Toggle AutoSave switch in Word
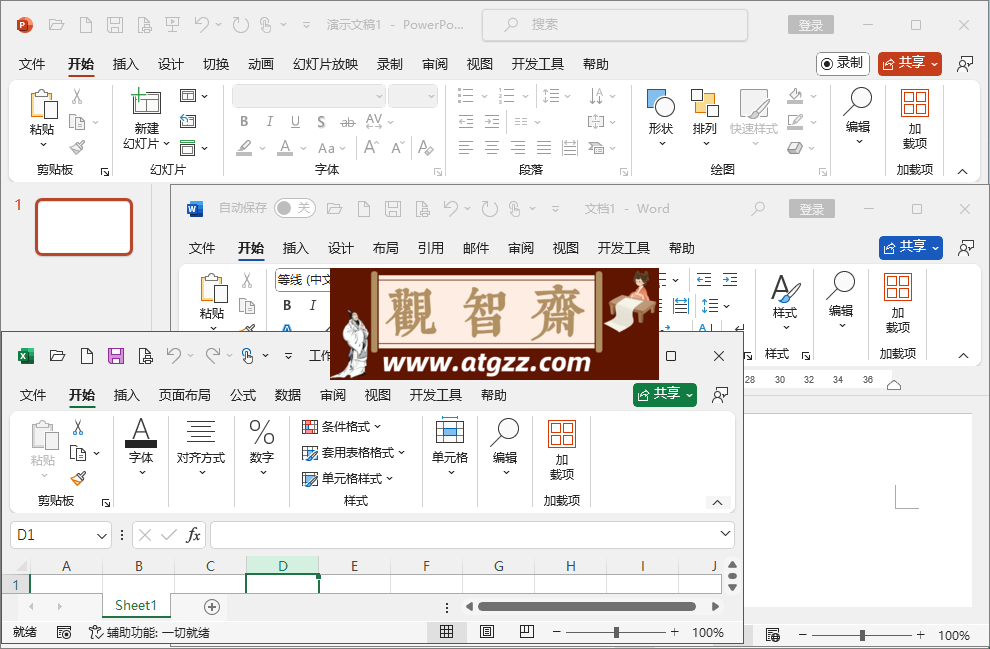This screenshot has width=990, height=649. click(294, 208)
